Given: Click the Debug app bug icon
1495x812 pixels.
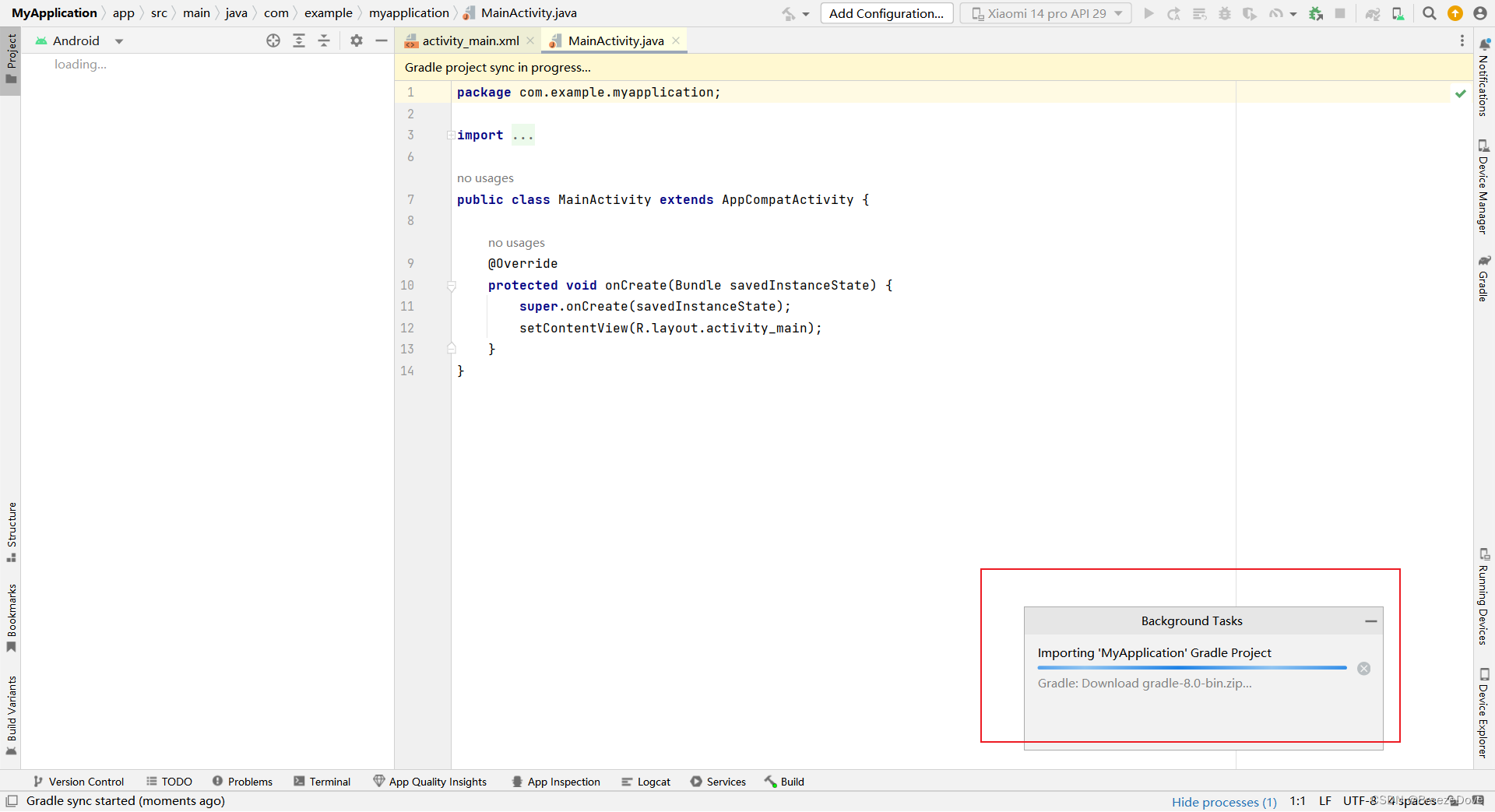Looking at the screenshot, I should coord(1225,13).
